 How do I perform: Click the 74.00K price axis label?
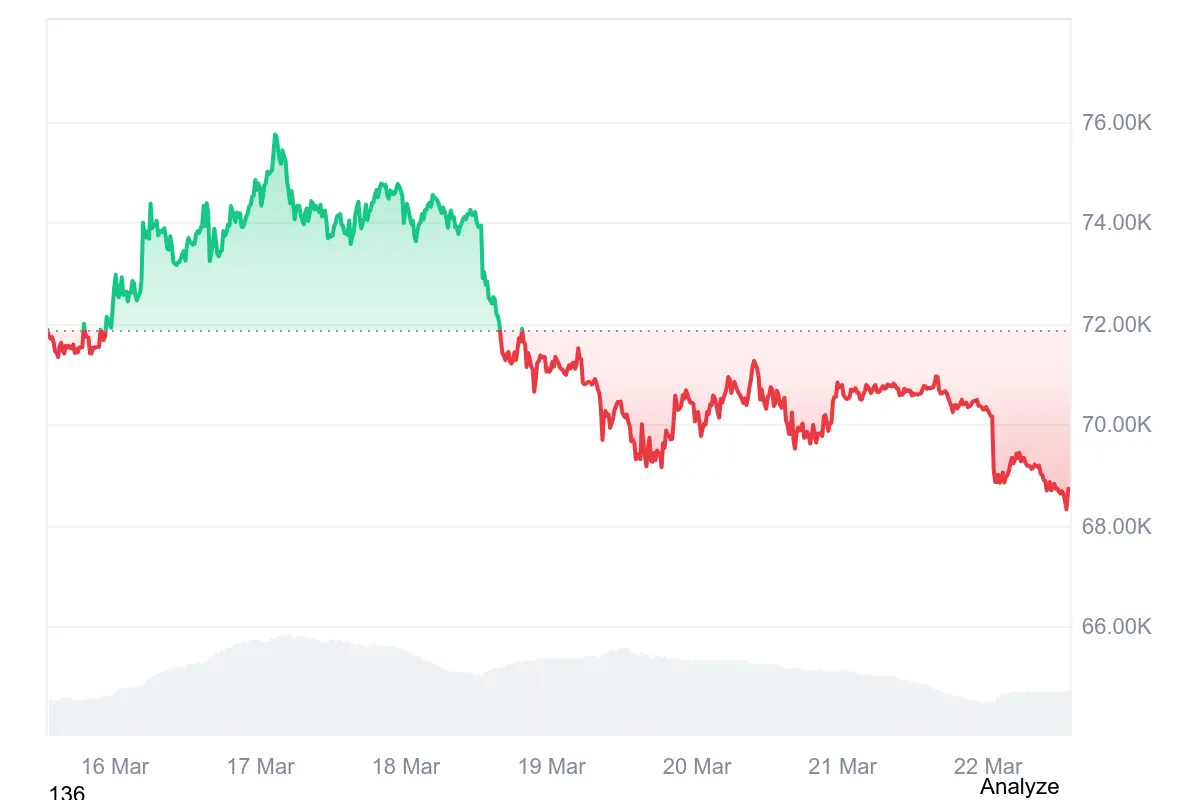[1117, 223]
